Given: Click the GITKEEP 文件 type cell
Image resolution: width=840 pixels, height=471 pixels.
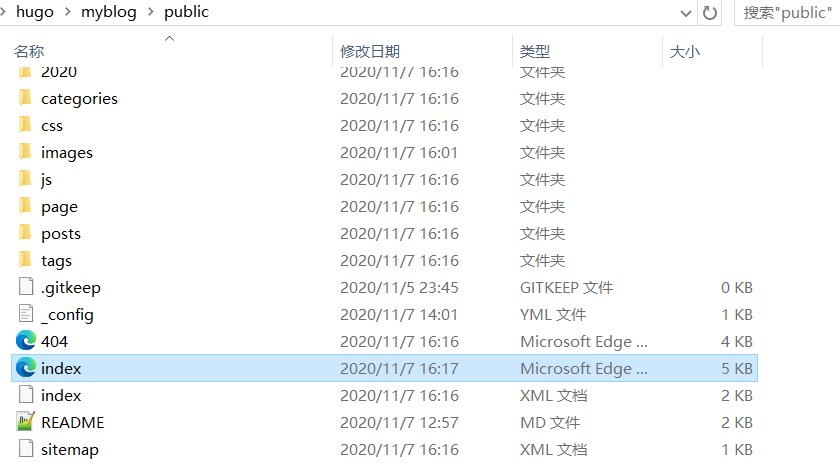Looking at the screenshot, I should (x=566, y=288).
